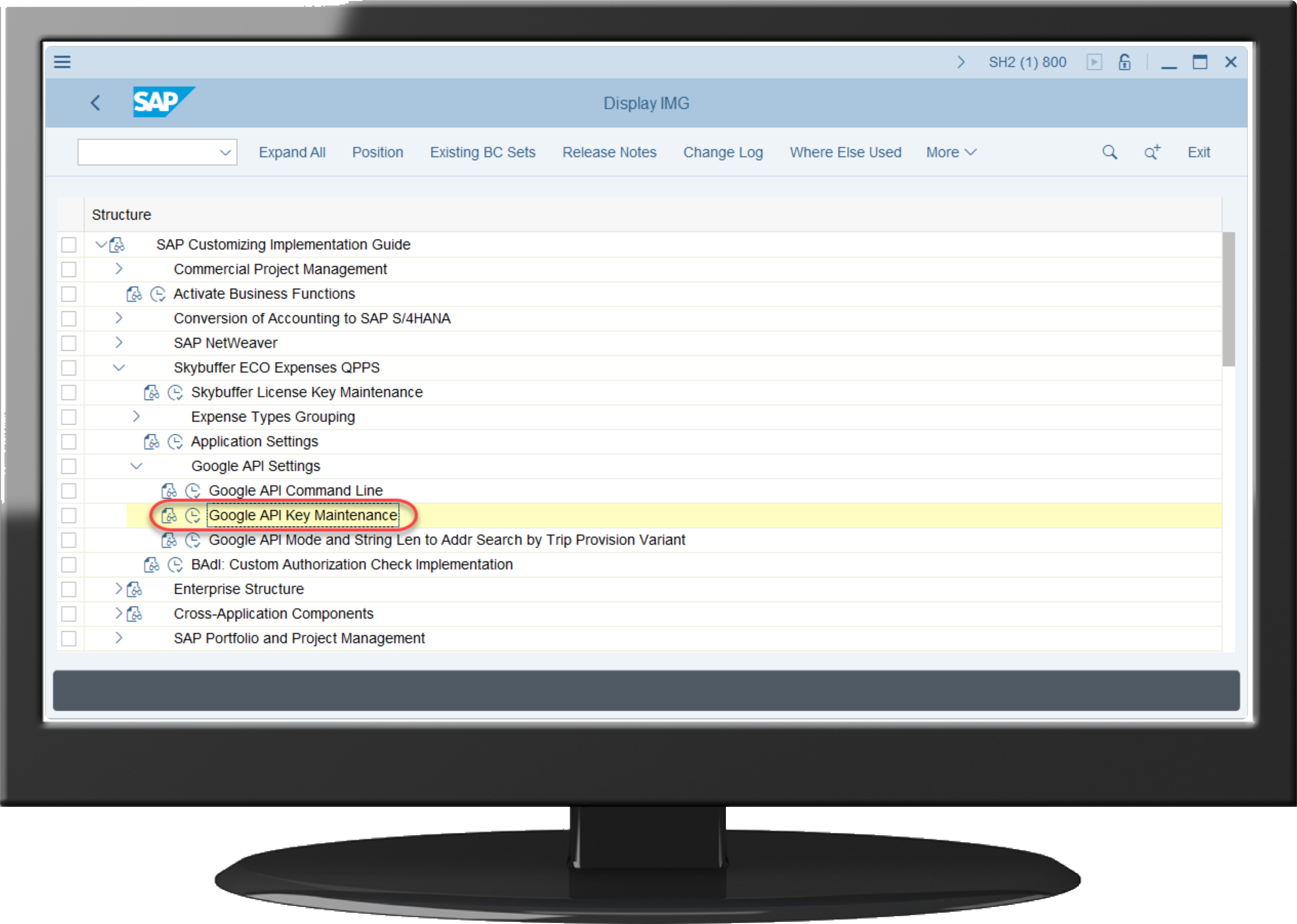The width and height of the screenshot is (1297, 924).
Task: Execute activity icon for Google API Mode row
Action: pyautogui.click(x=193, y=540)
